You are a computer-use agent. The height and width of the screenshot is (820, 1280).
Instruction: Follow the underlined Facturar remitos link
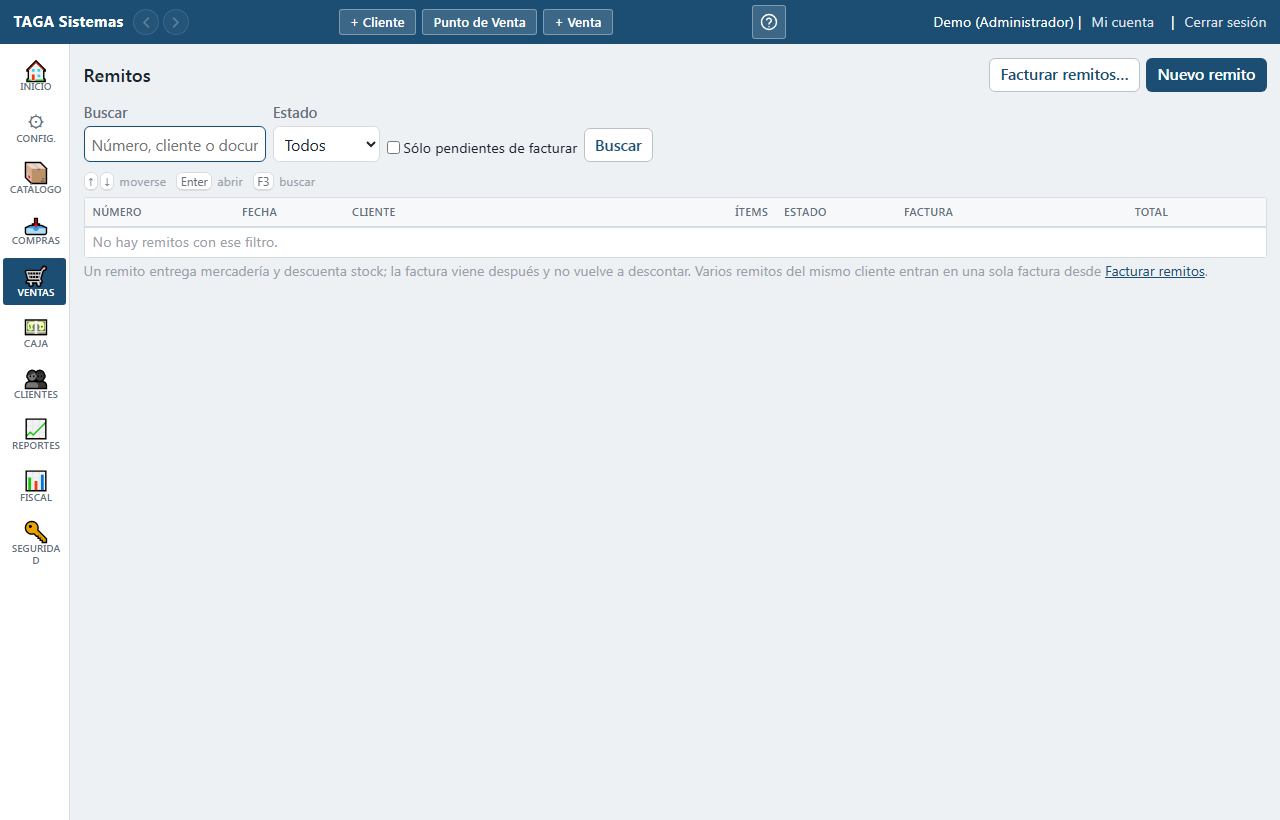pyautogui.click(x=1155, y=271)
